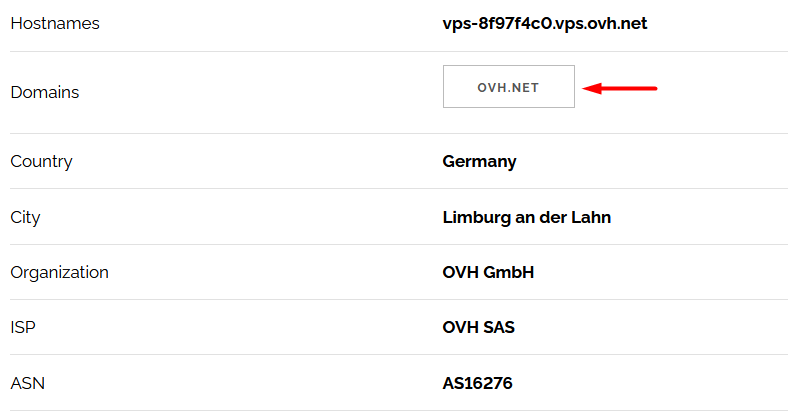Click the ISP label
The width and height of the screenshot is (788, 414).
coord(23,328)
